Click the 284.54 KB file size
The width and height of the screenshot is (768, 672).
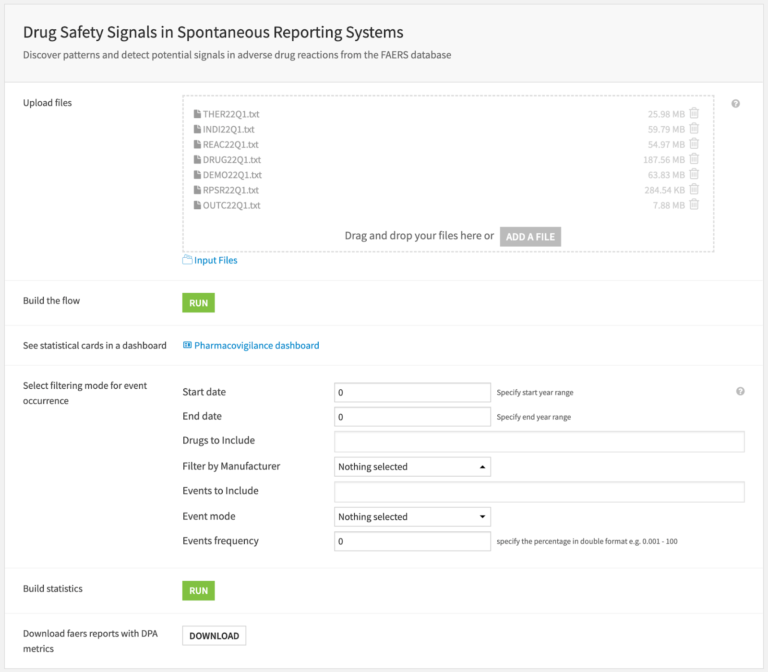pos(665,190)
